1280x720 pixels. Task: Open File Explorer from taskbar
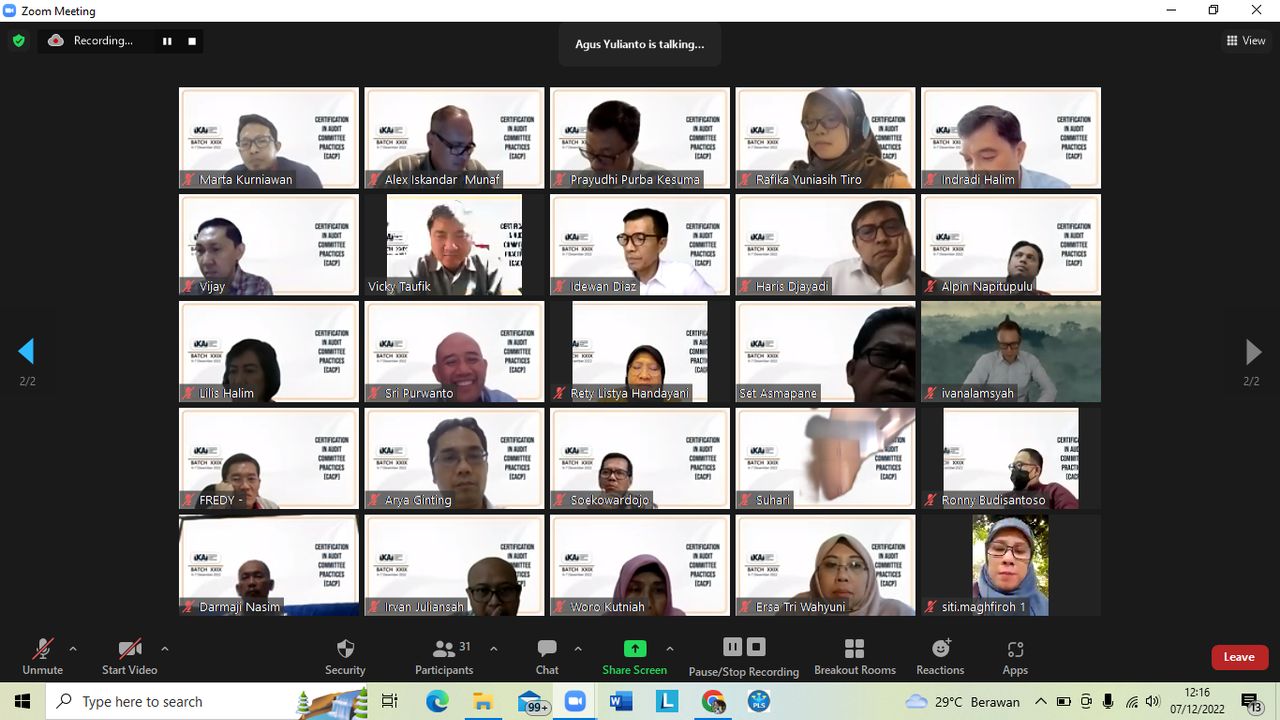point(483,701)
